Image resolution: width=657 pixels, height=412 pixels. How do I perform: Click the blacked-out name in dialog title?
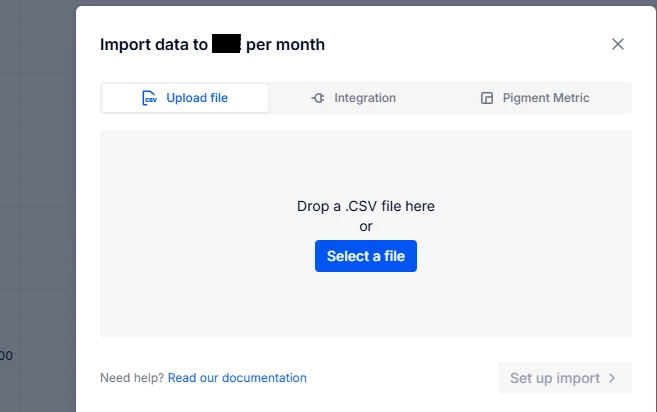(x=226, y=44)
